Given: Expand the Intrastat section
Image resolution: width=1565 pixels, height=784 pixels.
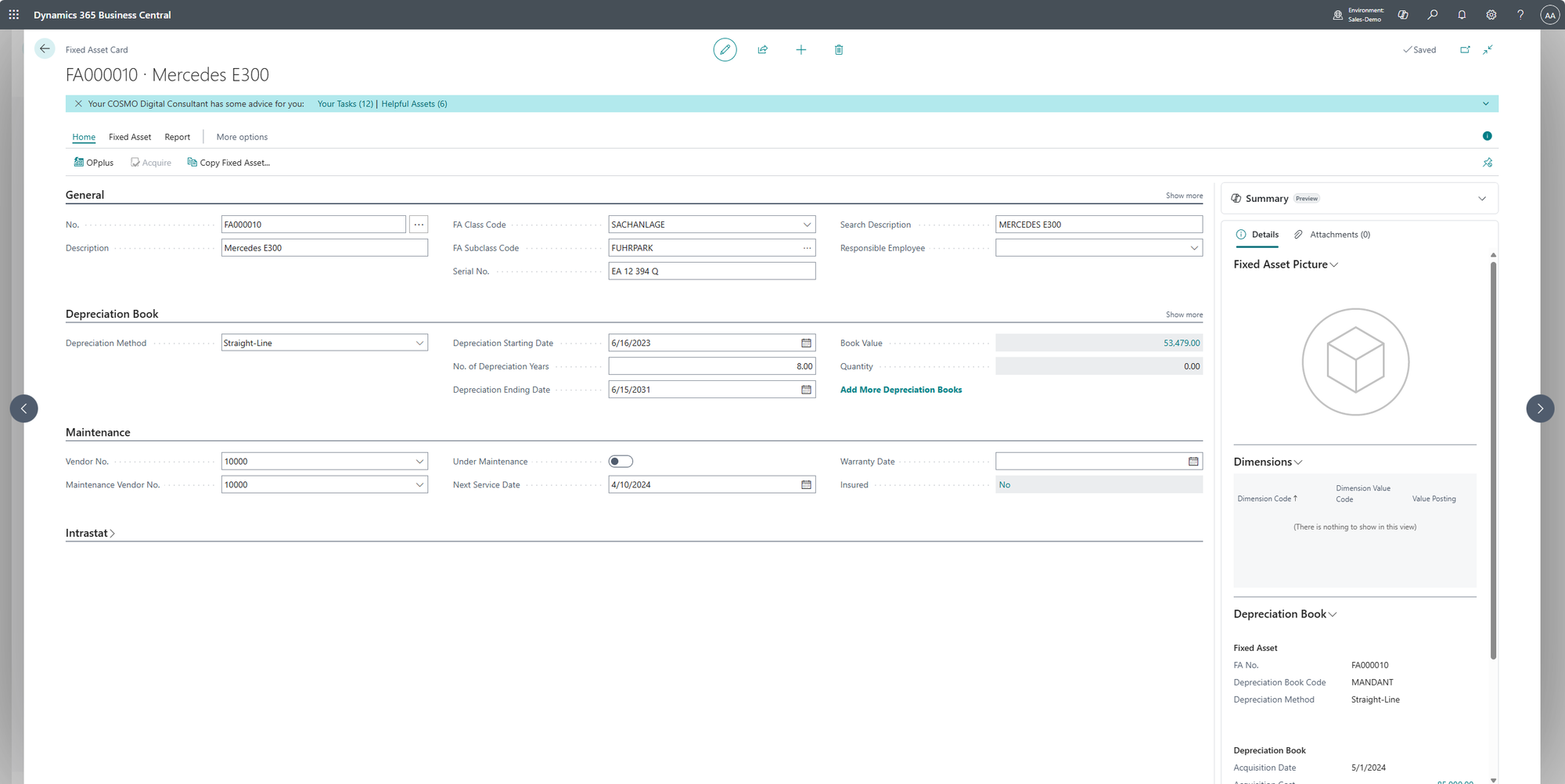Looking at the screenshot, I should click(90, 534).
